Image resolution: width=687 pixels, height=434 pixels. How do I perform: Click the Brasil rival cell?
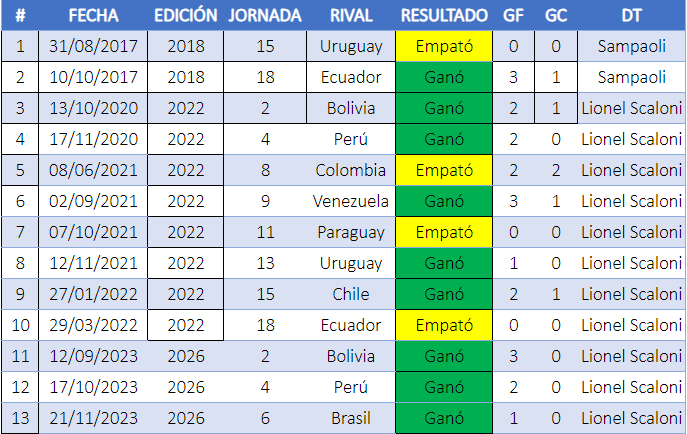(x=351, y=418)
